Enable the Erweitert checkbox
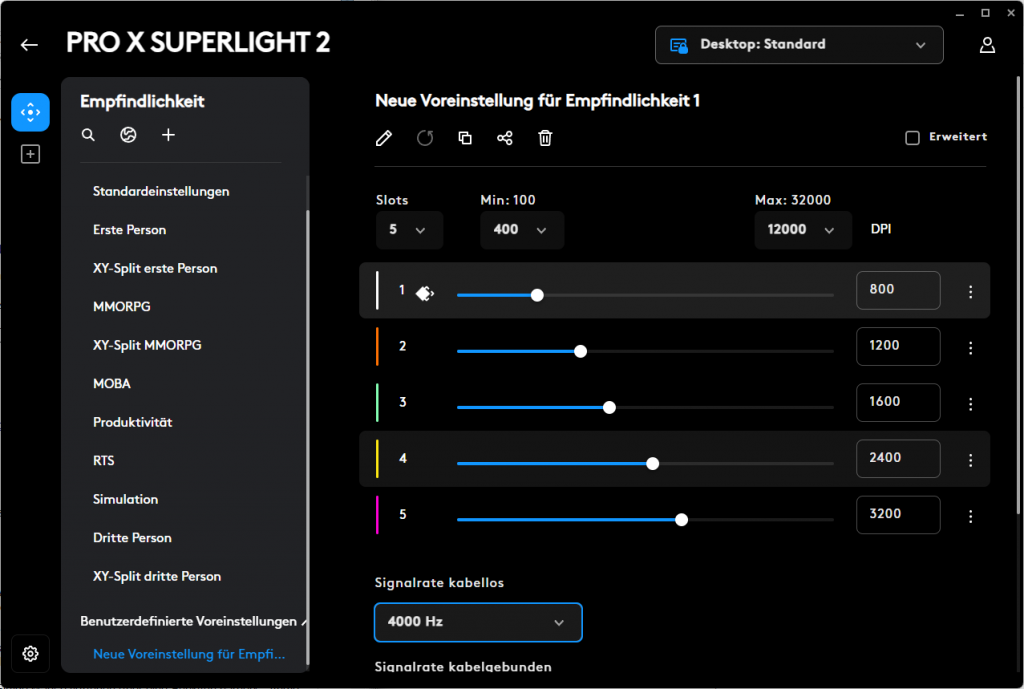The height and width of the screenshot is (689, 1024). [912, 137]
